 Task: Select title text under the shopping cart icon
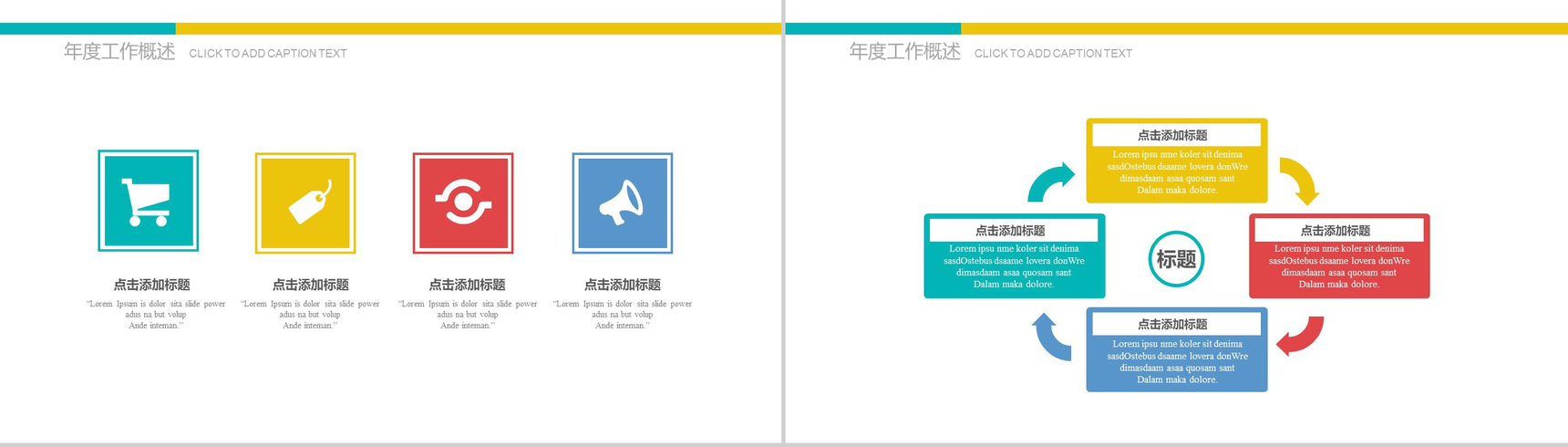[x=151, y=285]
